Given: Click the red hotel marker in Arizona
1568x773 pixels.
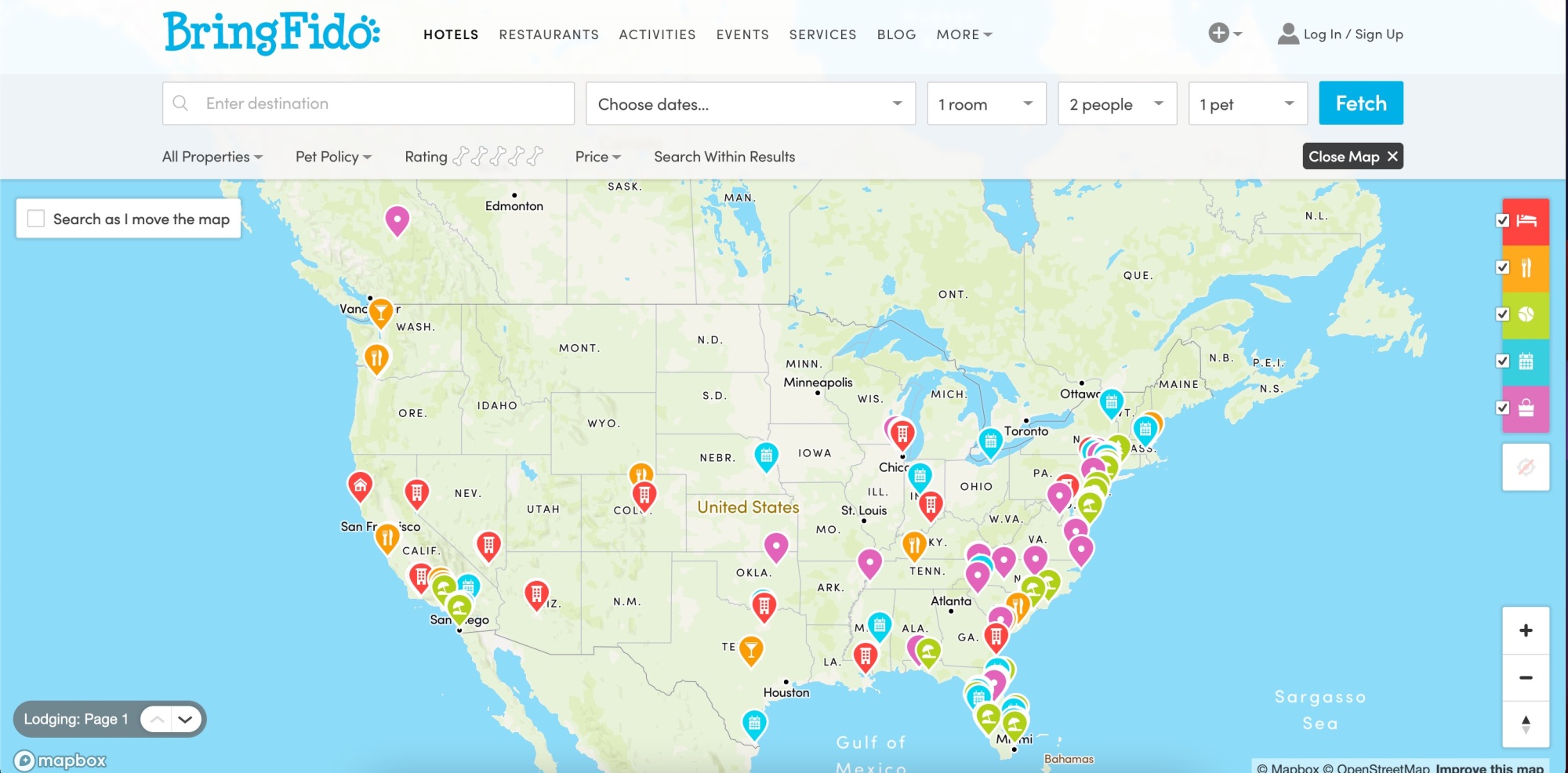Looking at the screenshot, I should [536, 595].
